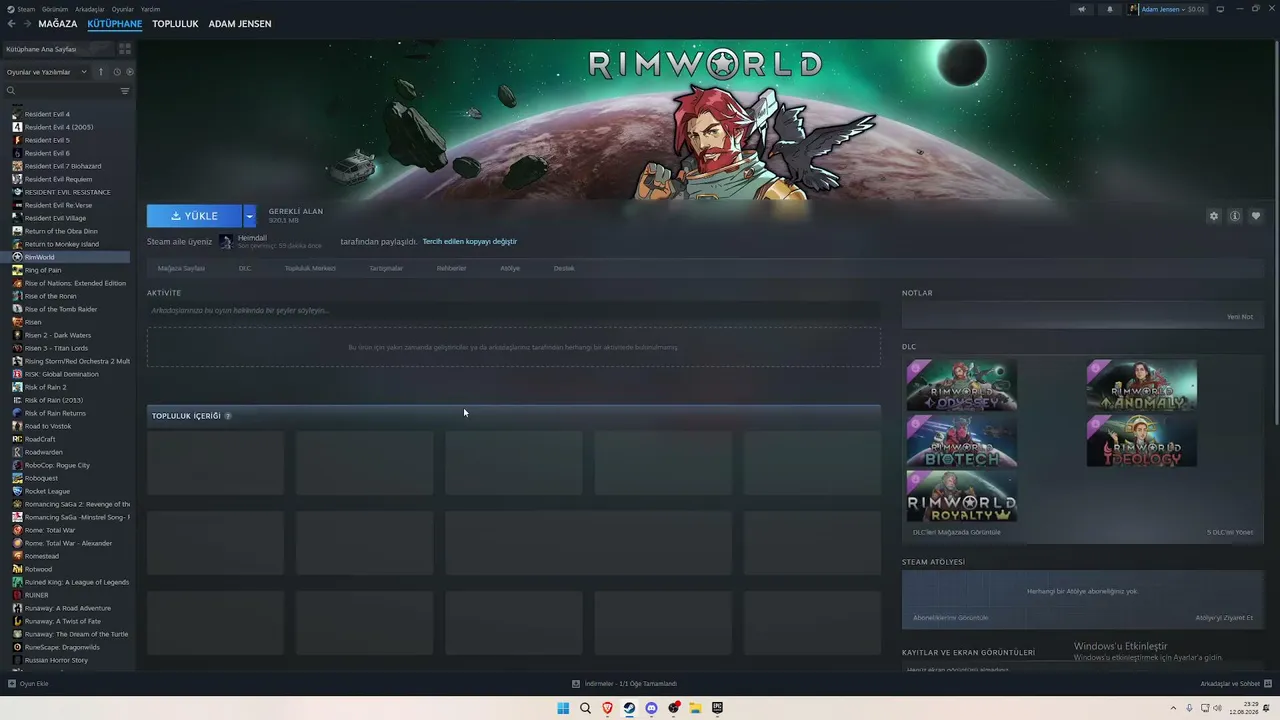Image resolution: width=1280 pixels, height=720 pixels.
Task: Open the Oyunlar ve Yazılımlar dropdown
Action: pyautogui.click(x=47, y=72)
